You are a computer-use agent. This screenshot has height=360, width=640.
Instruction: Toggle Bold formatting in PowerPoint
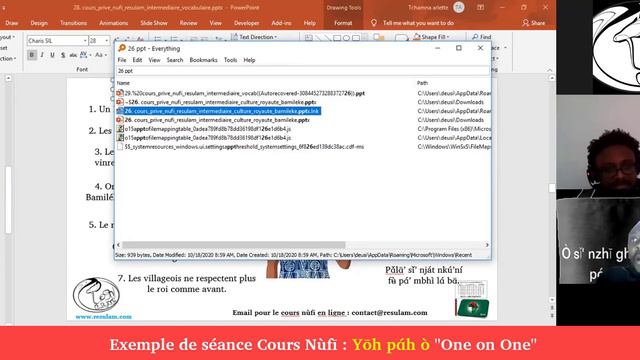(x=31, y=55)
